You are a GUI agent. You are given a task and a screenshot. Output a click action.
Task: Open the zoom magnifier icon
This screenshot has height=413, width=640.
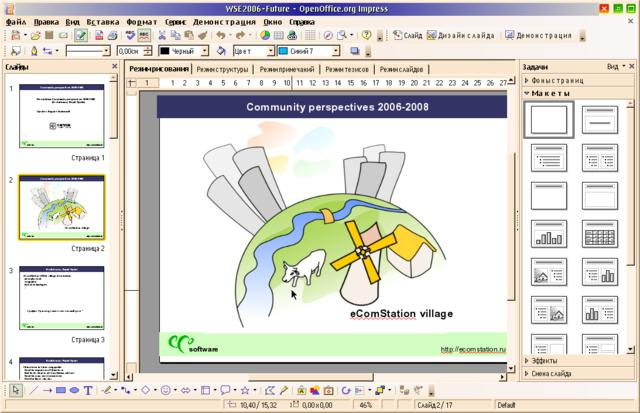click(342, 36)
